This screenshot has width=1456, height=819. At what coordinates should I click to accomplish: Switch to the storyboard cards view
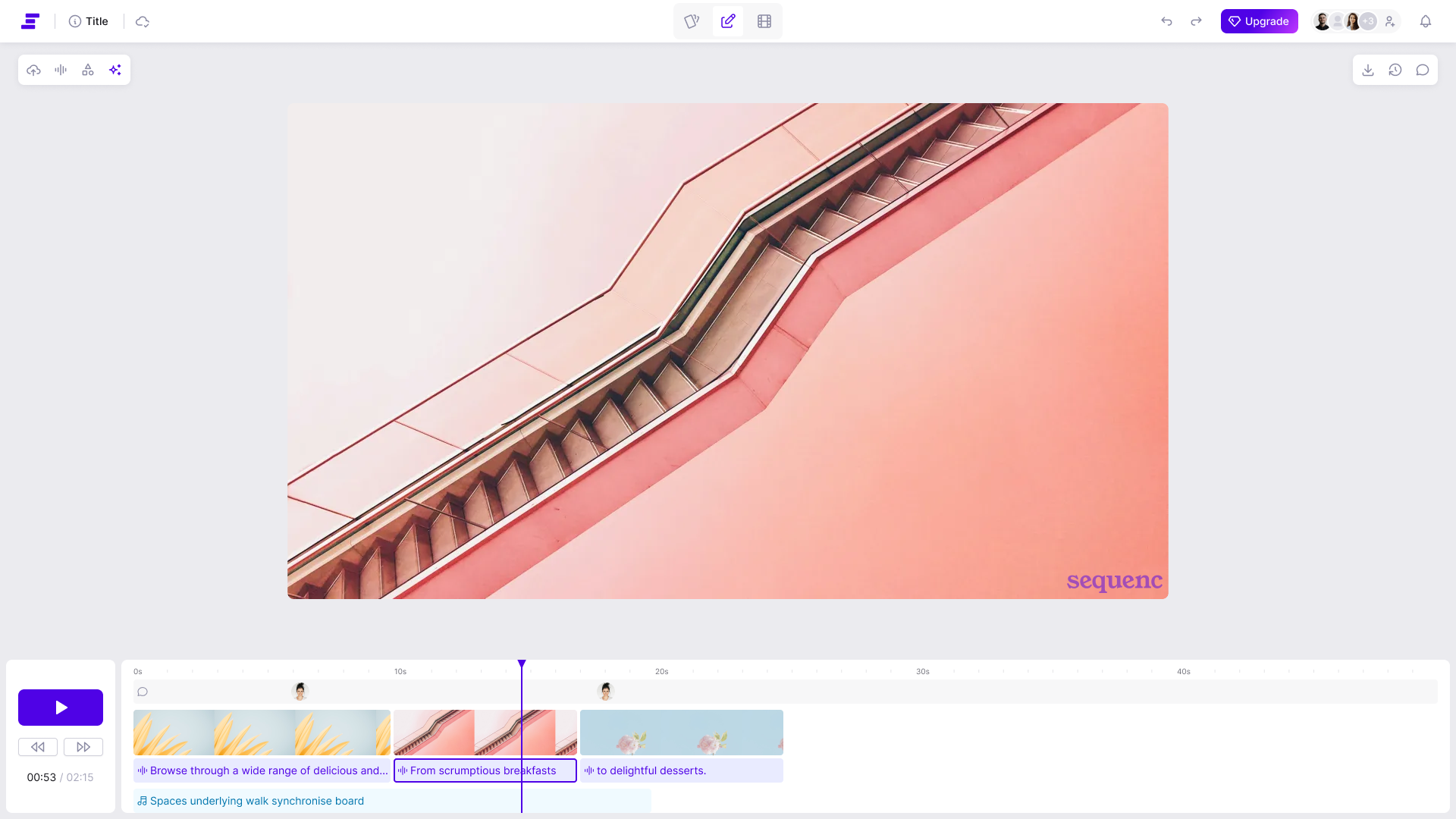click(692, 21)
